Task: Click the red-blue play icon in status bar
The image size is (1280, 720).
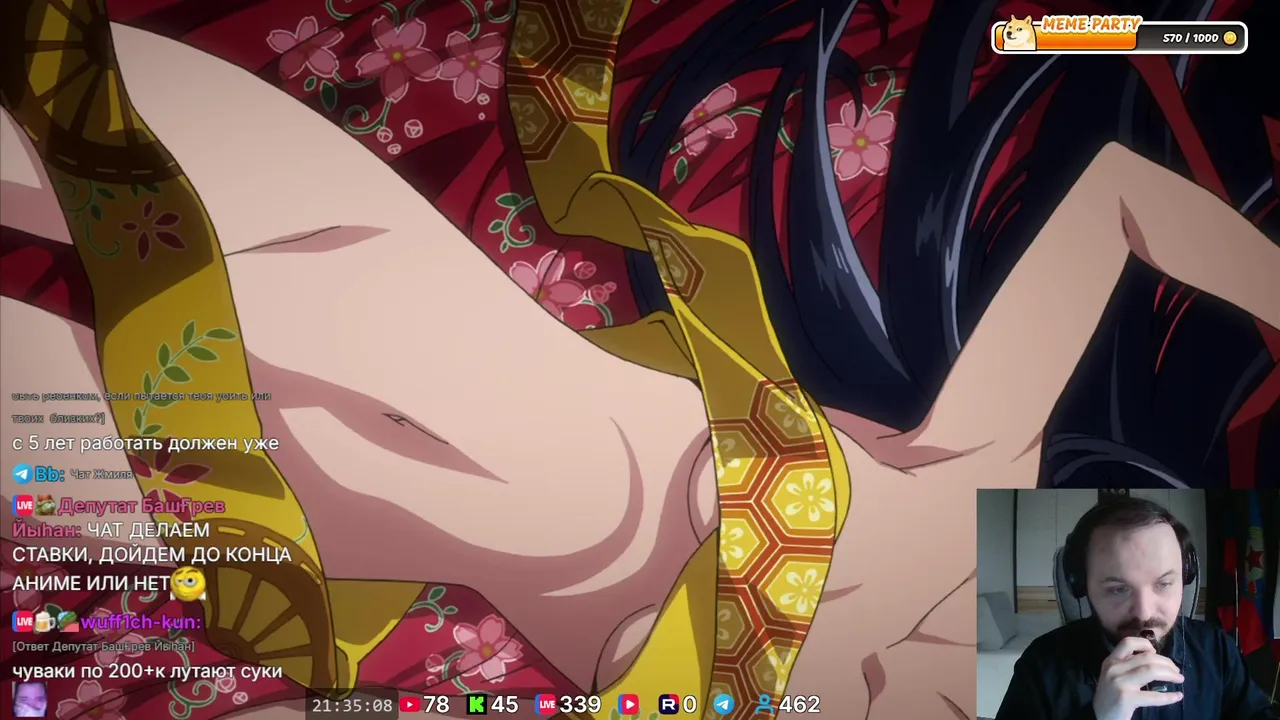Action: click(628, 705)
